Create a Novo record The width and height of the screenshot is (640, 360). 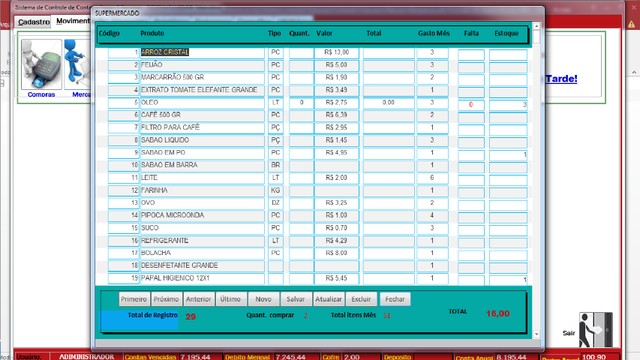point(263,299)
